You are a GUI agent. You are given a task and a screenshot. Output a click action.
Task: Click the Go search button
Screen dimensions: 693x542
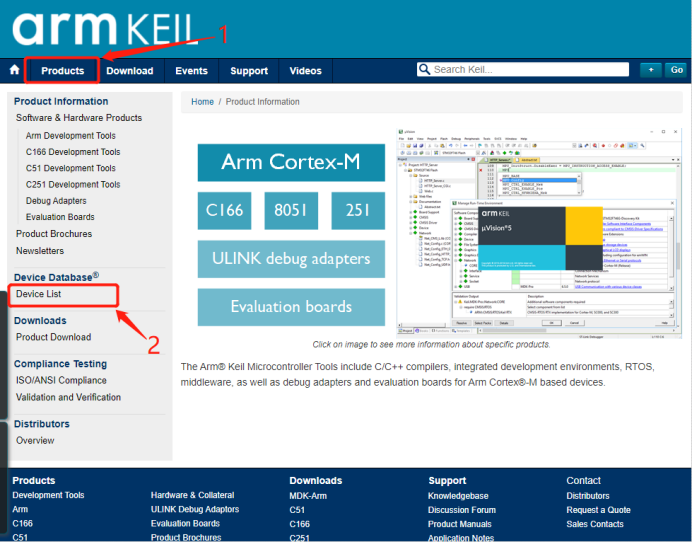(676, 70)
